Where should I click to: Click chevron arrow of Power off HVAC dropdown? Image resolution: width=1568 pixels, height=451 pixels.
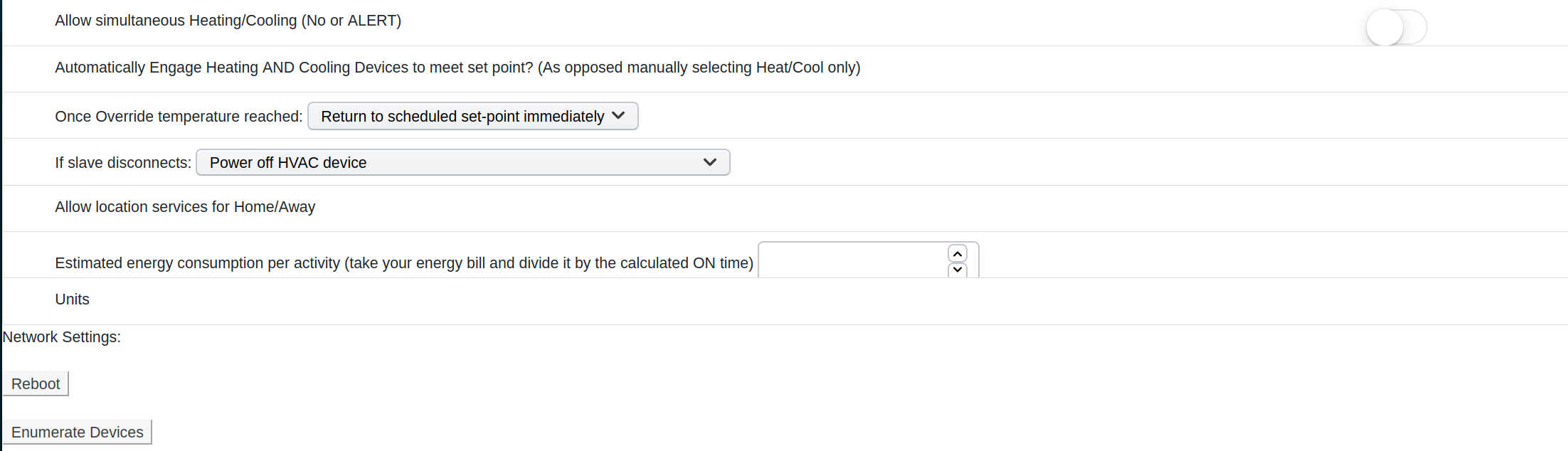[x=709, y=162]
